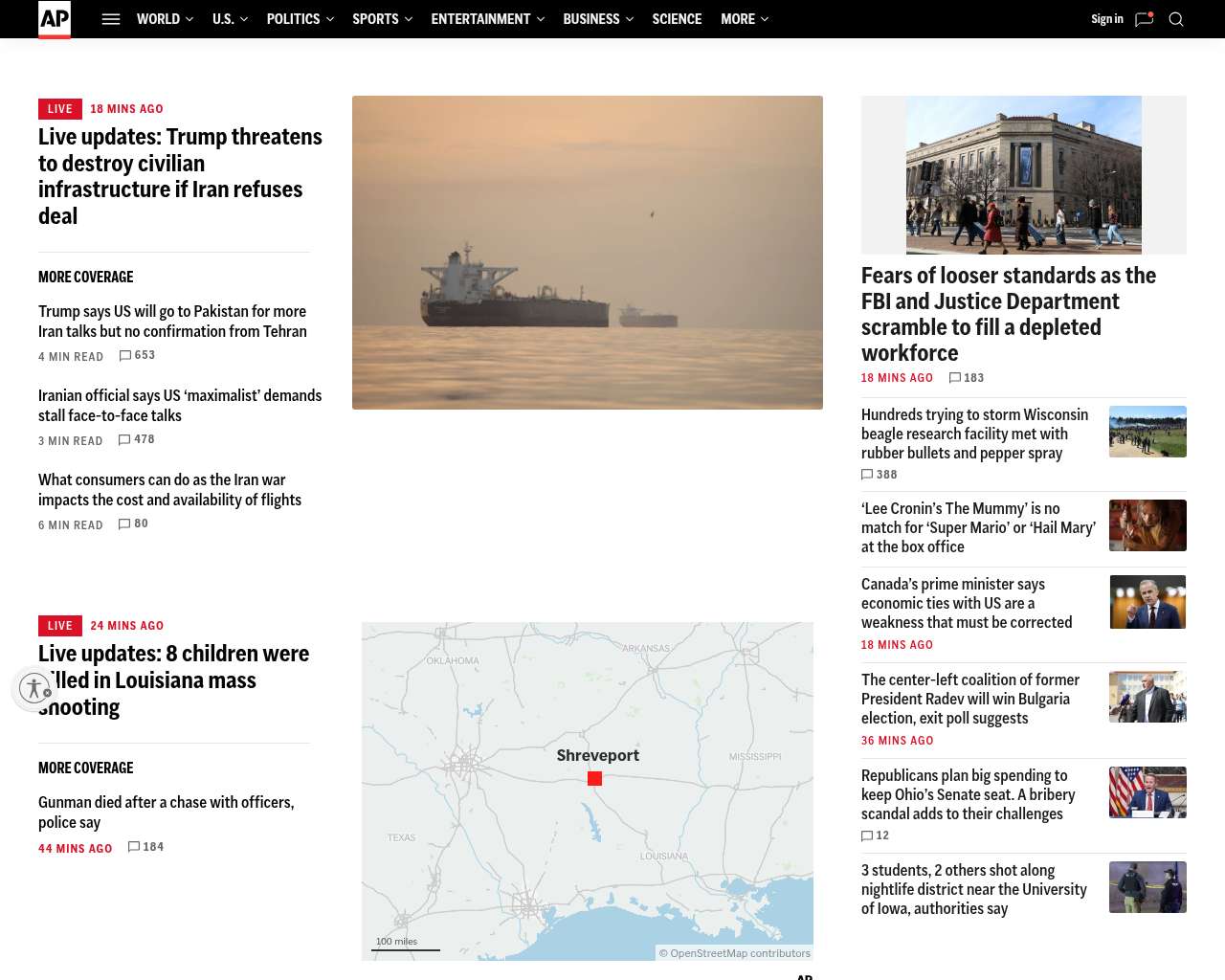Click the oil tanker at sea photo
The height and width of the screenshot is (980, 1225).
[x=587, y=253]
